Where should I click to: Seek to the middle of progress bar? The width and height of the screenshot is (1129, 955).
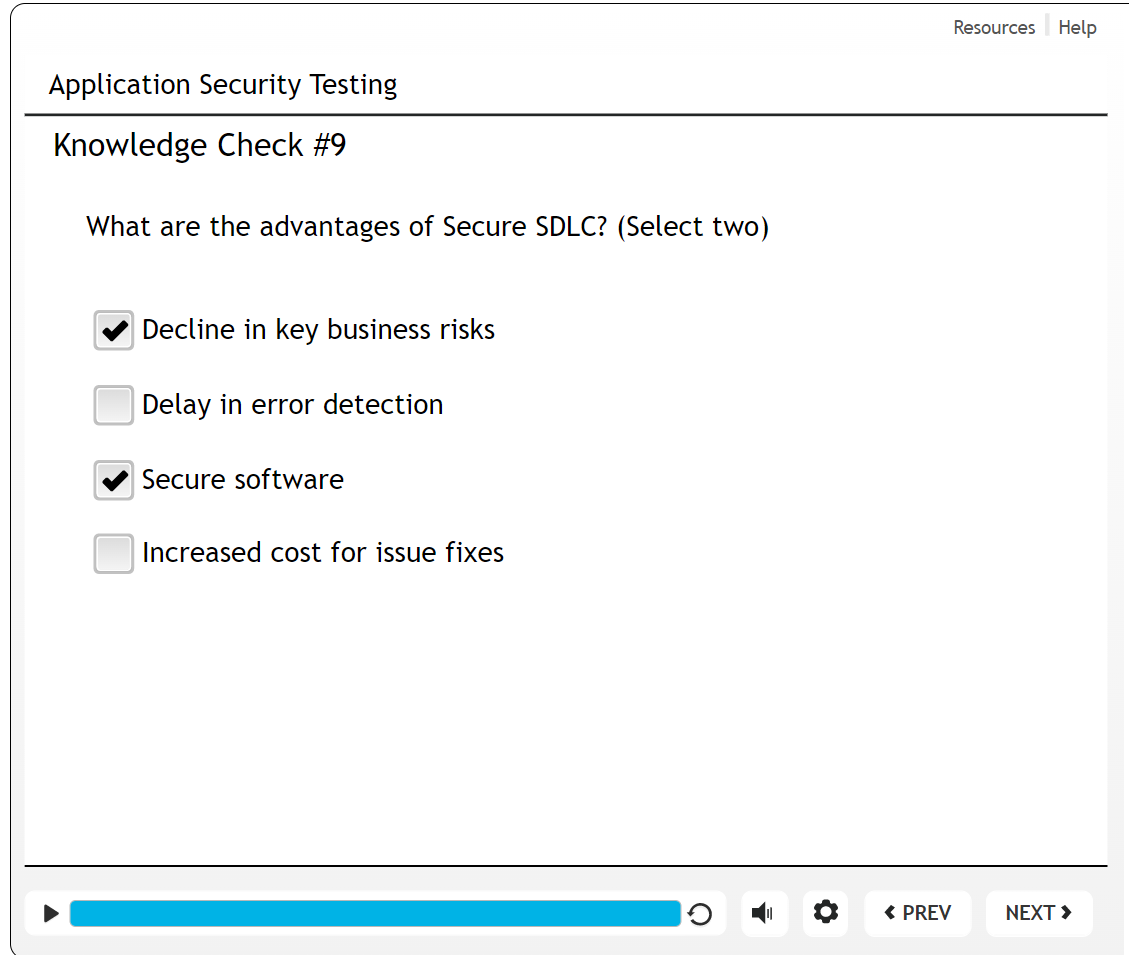click(375, 913)
